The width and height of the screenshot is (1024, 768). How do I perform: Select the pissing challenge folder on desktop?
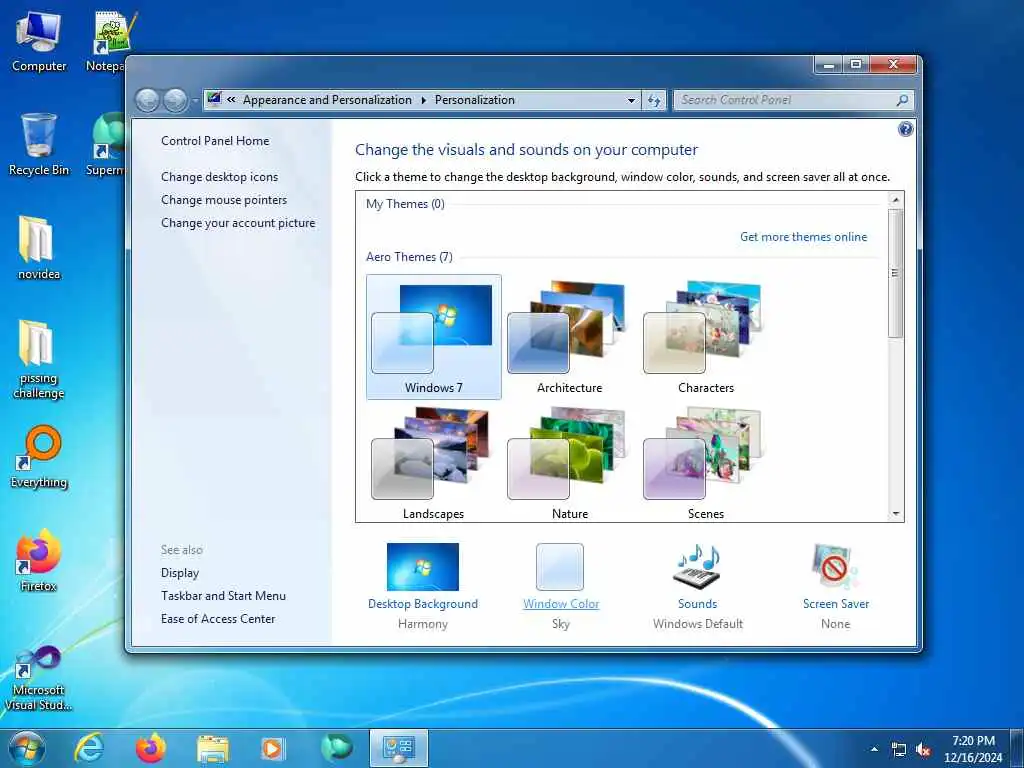tap(39, 359)
